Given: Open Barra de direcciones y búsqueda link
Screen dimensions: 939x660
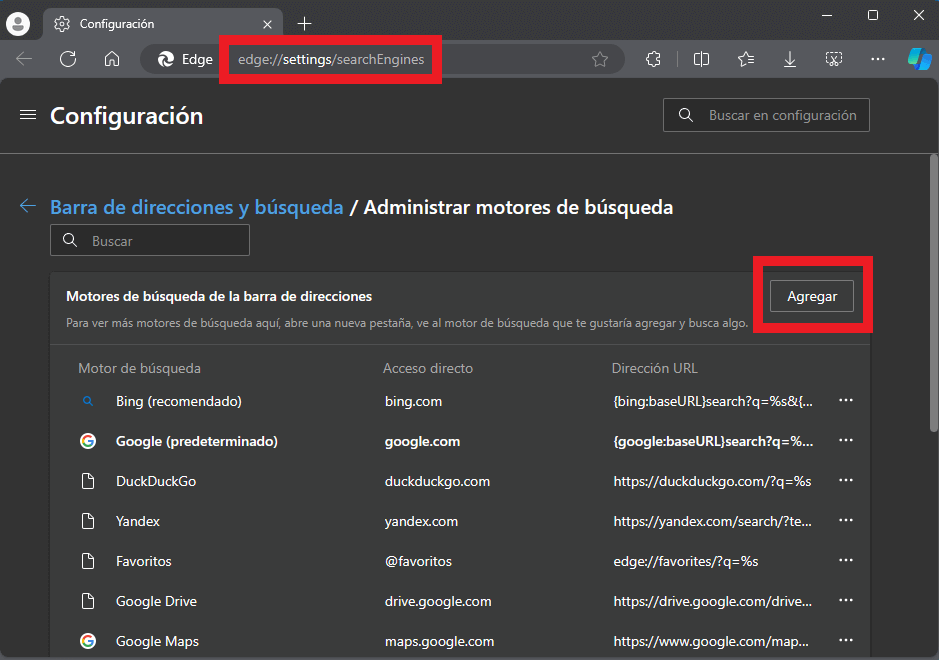Looking at the screenshot, I should pos(197,207).
